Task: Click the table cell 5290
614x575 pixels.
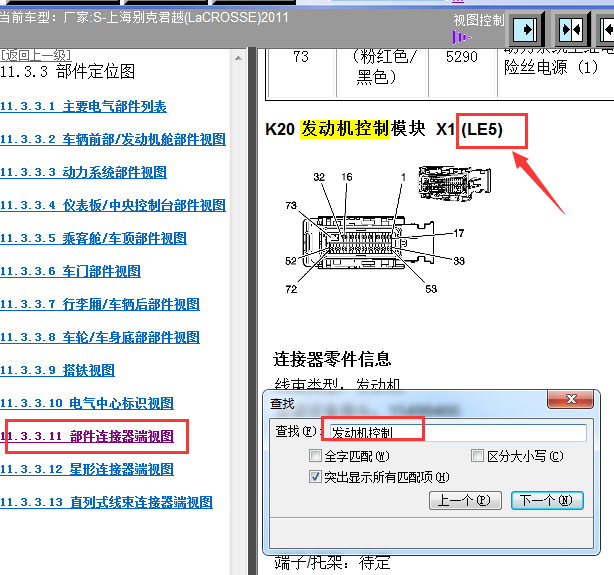Action: click(x=462, y=57)
